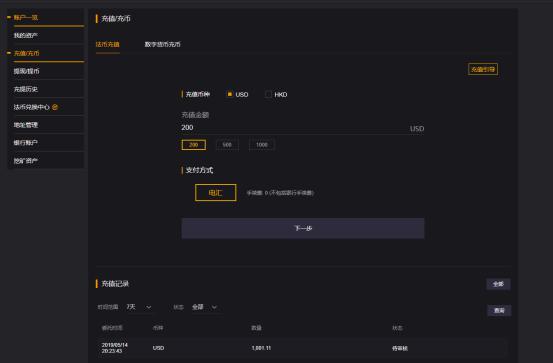Image resolution: width=553 pixels, height=363 pixels.
Task: Collapse the 充值/充币 sidebar section
Action: (x=9, y=53)
